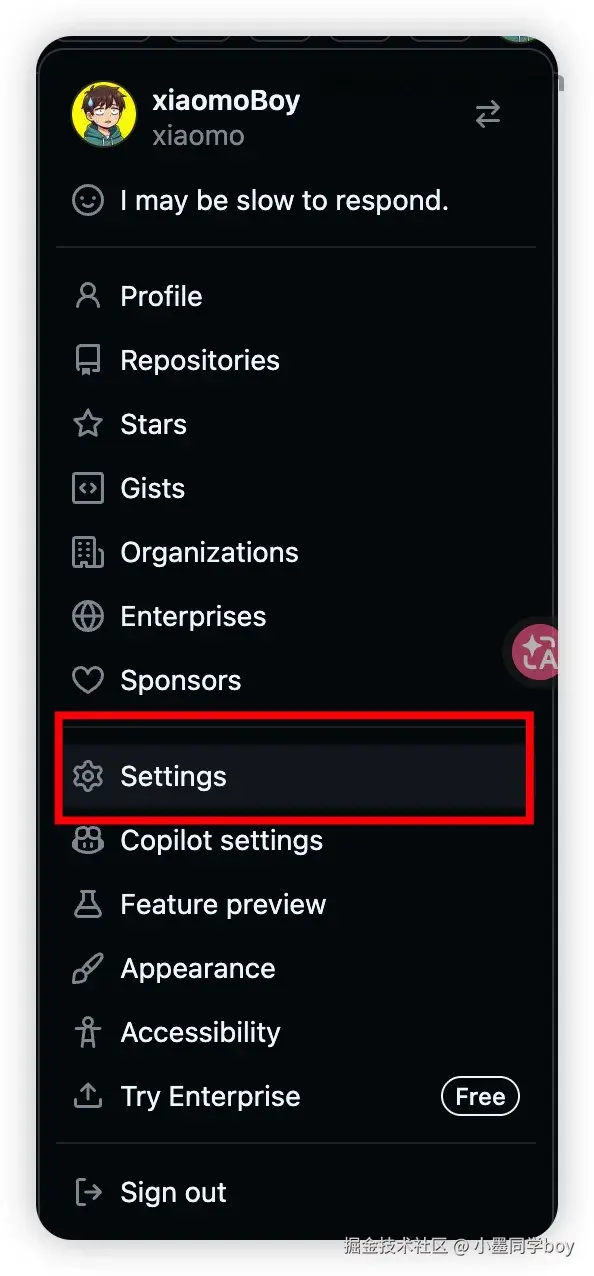Open Feature preview

tap(296, 905)
